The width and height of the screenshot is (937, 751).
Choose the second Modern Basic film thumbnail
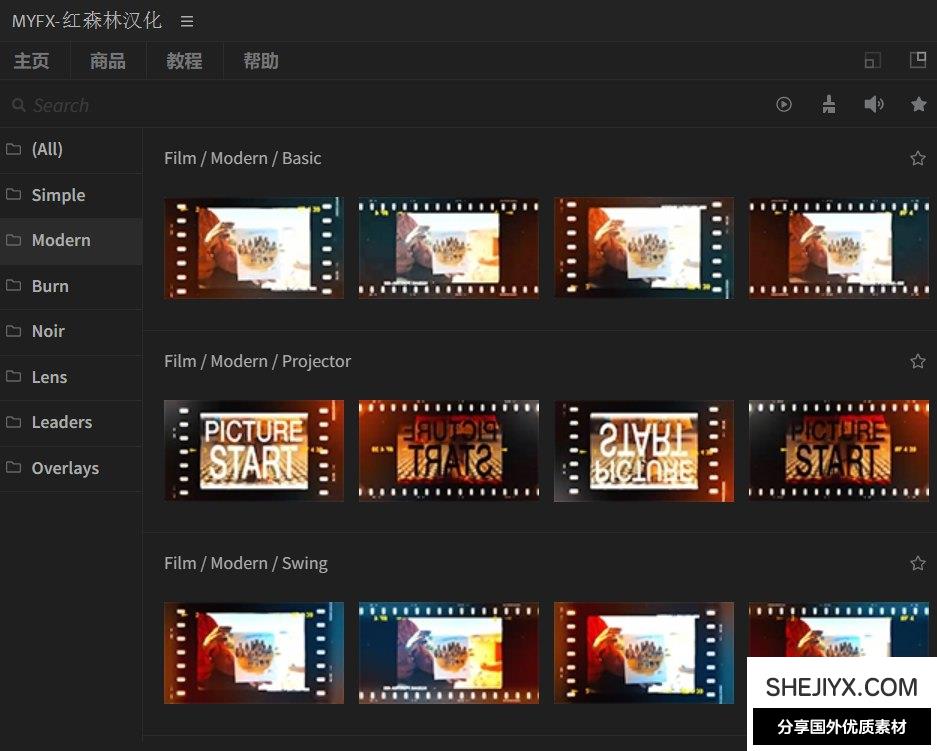click(448, 247)
